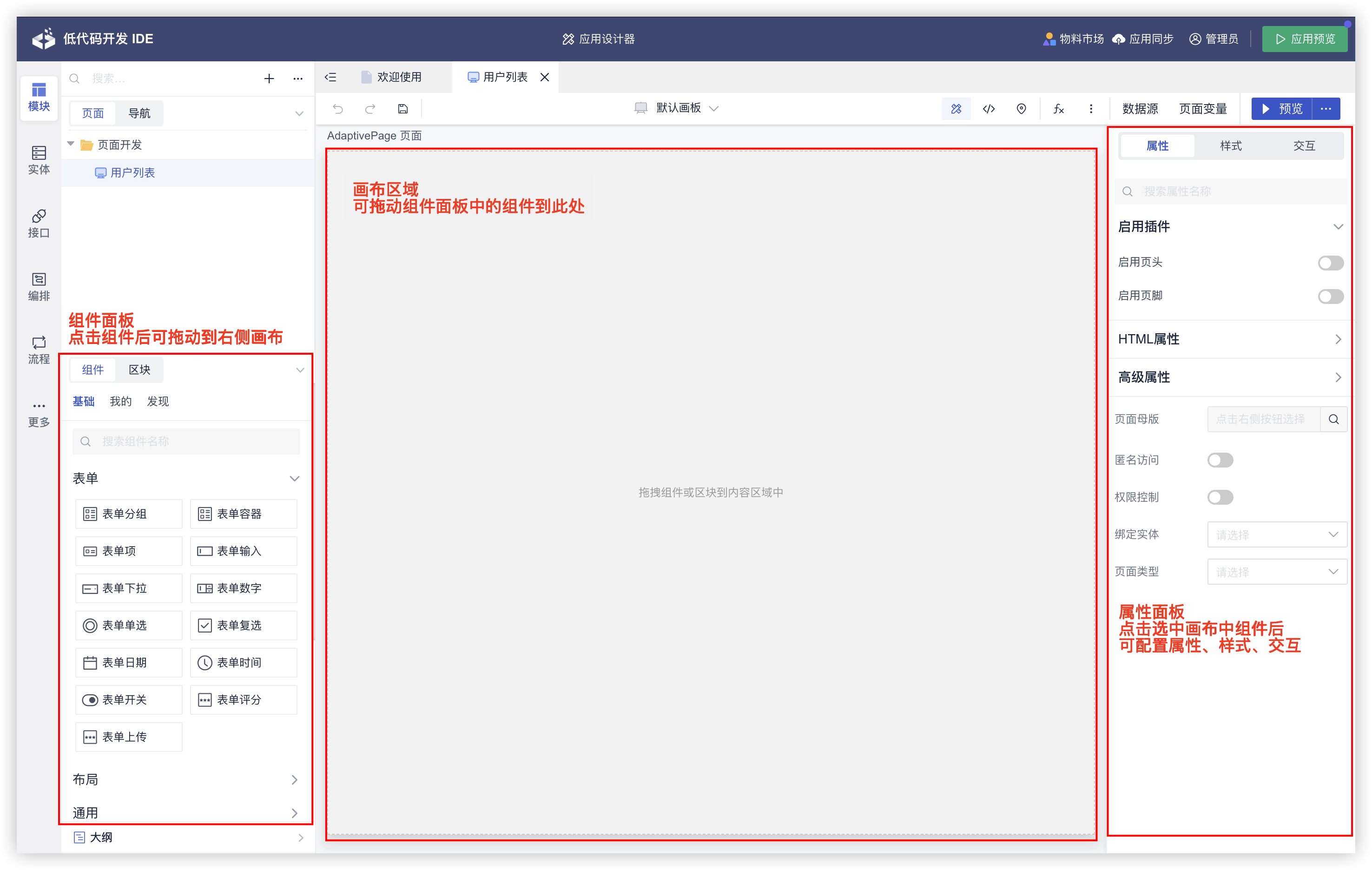Select the 区块 tab
Image resolution: width=1372 pixels, height=870 pixels.
point(139,370)
